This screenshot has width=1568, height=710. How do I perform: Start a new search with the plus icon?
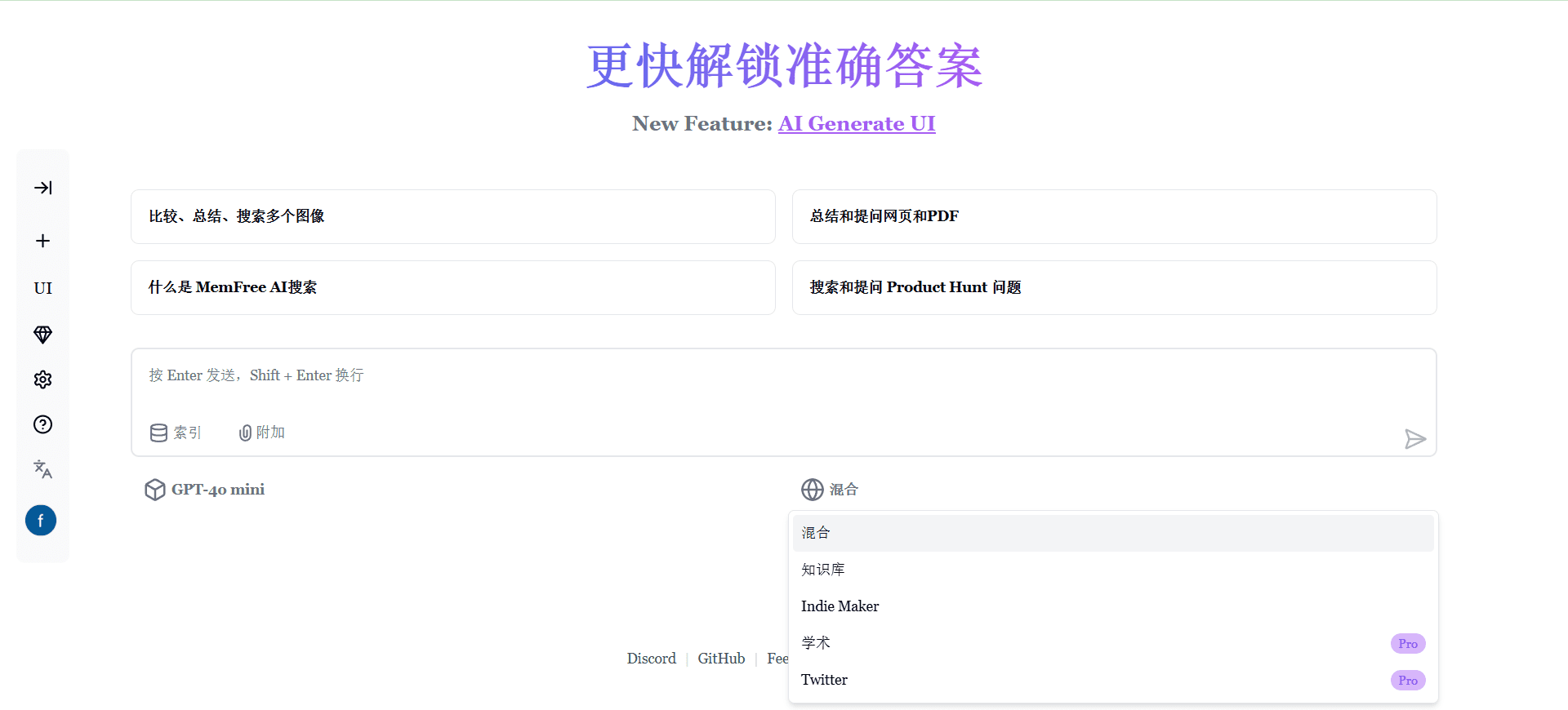click(x=43, y=241)
